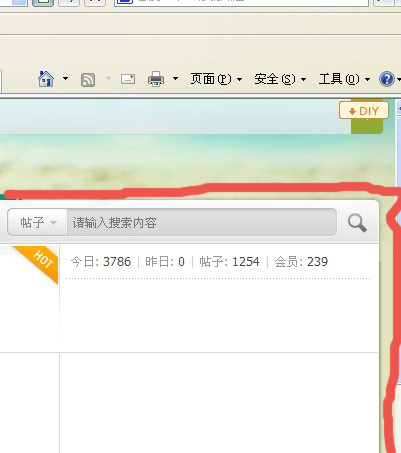Click the 今日: 3786 statistic
The height and width of the screenshot is (453, 401).
(x=101, y=262)
